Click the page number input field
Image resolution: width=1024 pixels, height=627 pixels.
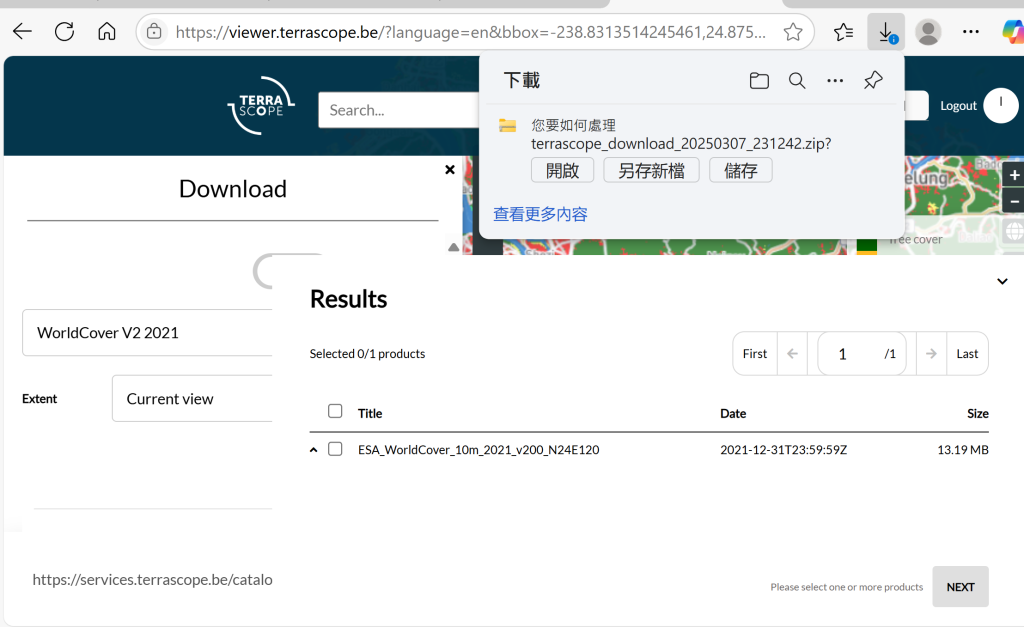(x=861, y=353)
